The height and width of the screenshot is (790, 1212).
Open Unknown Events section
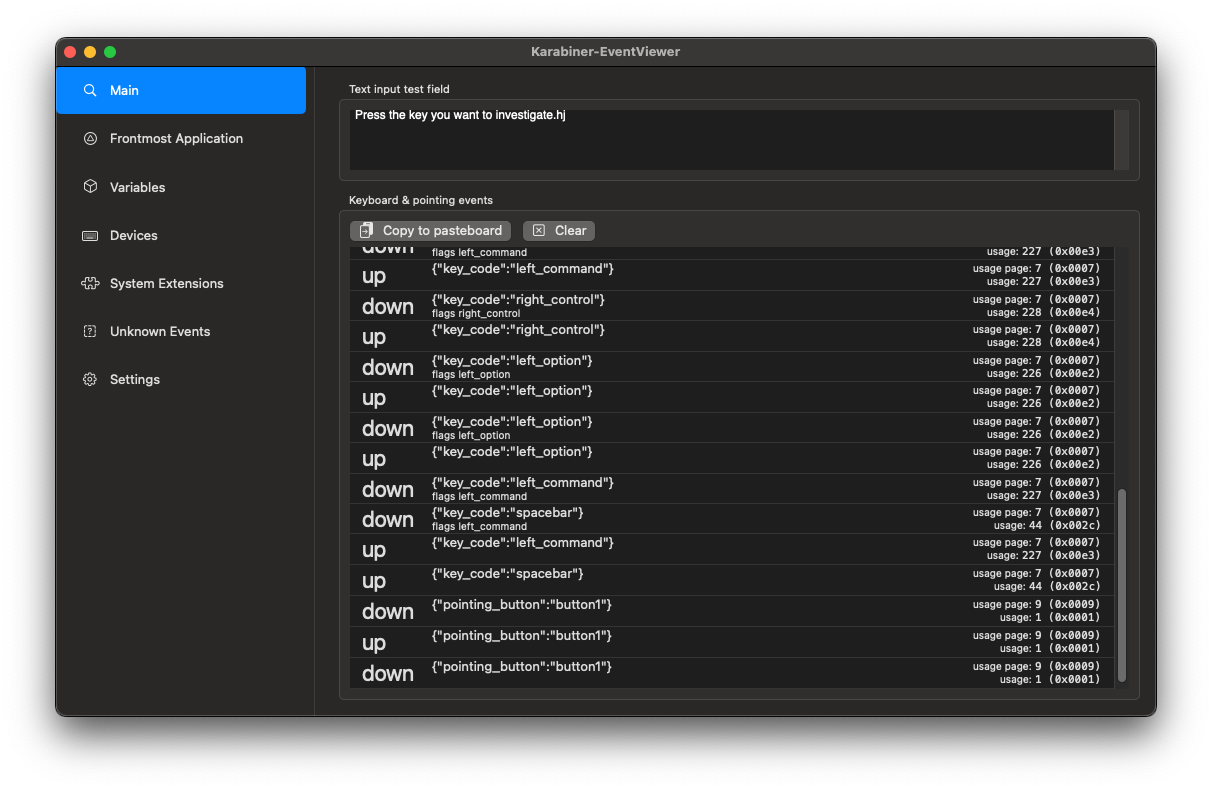[x=181, y=332]
